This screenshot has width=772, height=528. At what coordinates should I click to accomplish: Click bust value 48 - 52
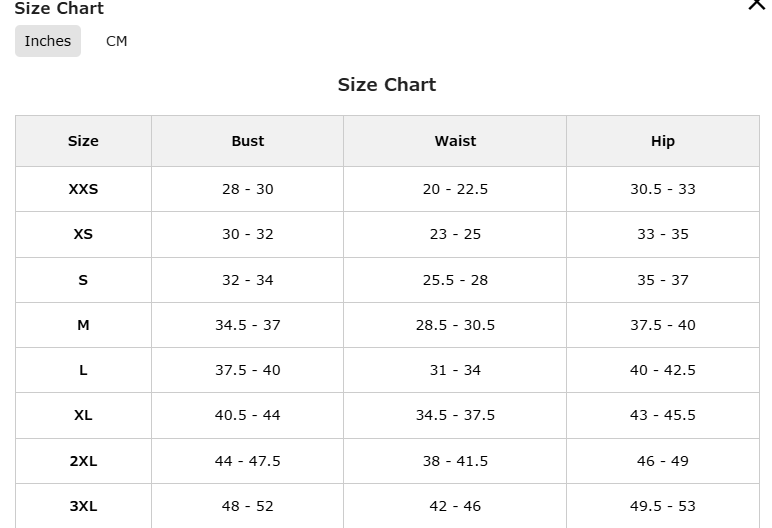click(248, 506)
